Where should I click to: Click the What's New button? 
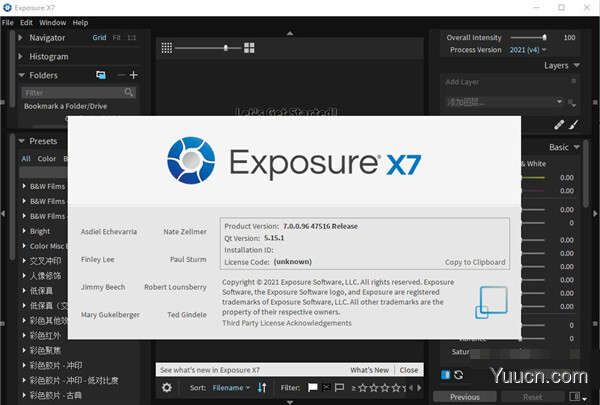point(369,370)
